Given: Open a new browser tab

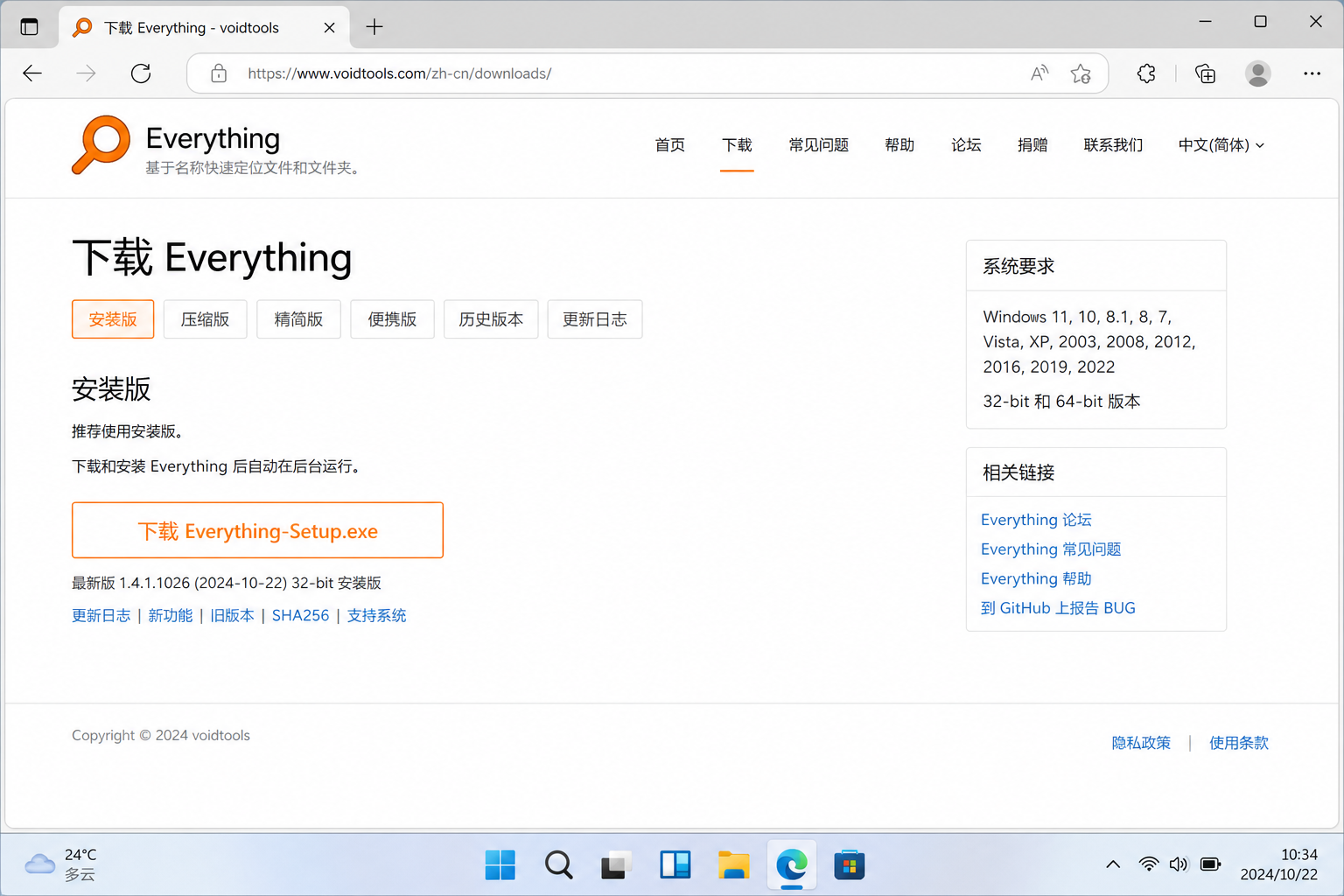Looking at the screenshot, I should [374, 27].
